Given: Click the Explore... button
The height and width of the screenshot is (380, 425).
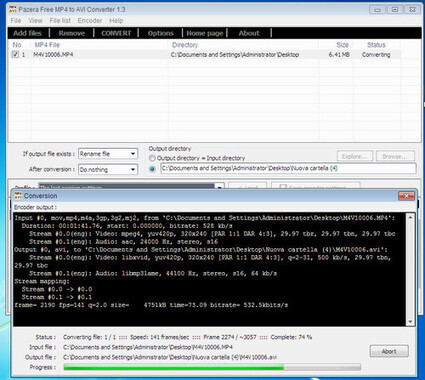Looking at the screenshot, I should click(x=354, y=156).
